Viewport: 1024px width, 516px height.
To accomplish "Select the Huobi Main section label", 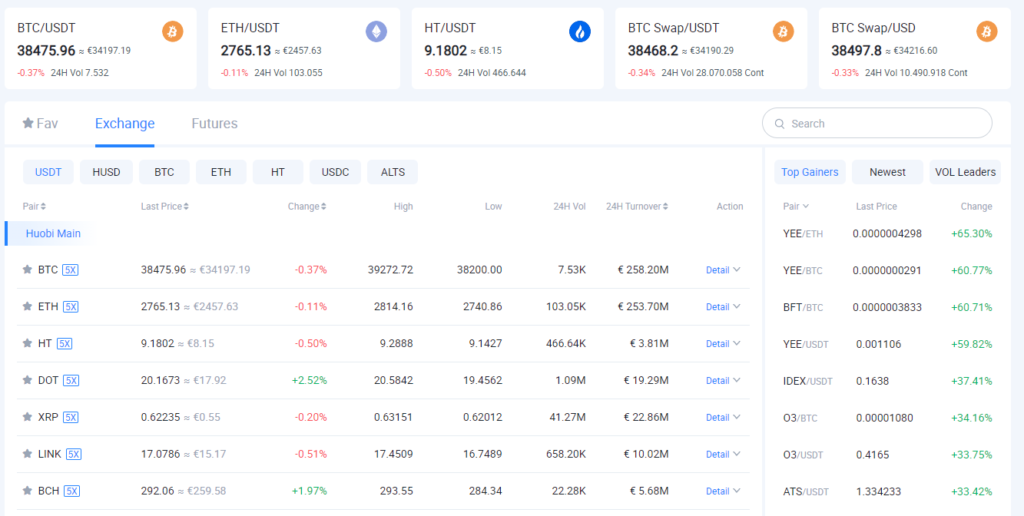I will pos(53,233).
